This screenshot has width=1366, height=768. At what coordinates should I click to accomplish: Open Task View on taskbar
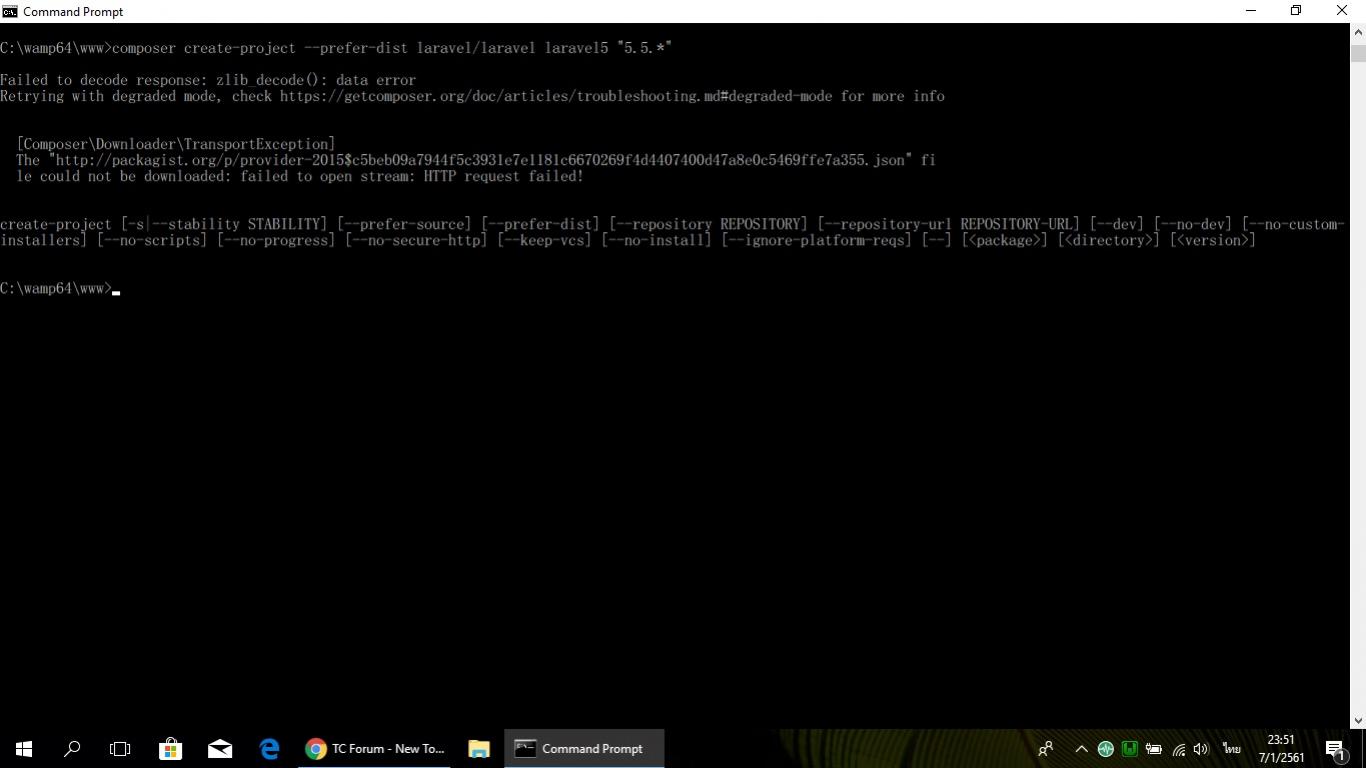pos(120,748)
